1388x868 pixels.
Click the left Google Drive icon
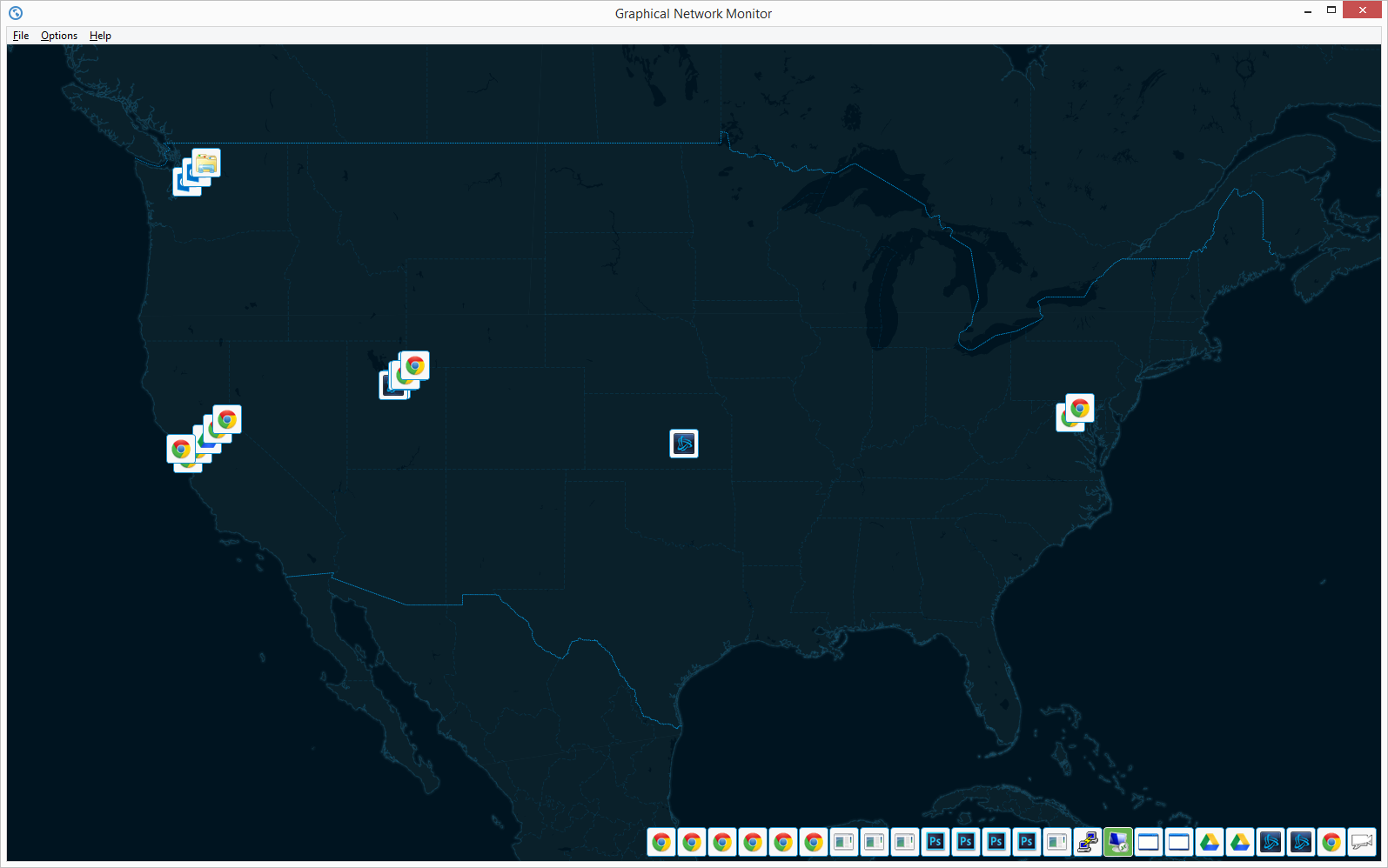click(x=1210, y=842)
